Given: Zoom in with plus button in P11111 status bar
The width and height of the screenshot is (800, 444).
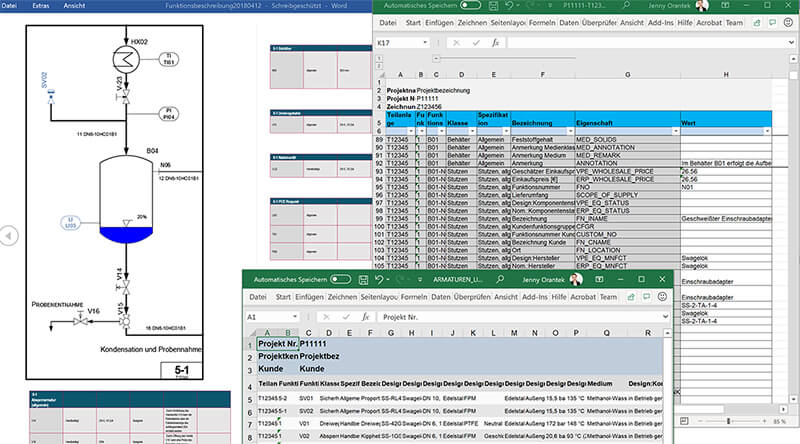Looking at the screenshot, I should point(764,421).
